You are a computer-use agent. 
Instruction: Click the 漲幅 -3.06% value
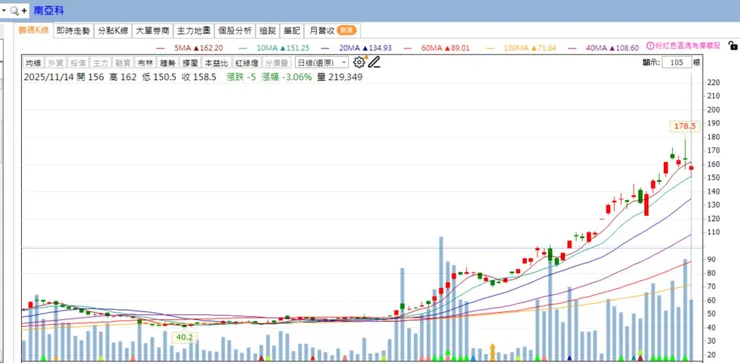click(x=287, y=77)
